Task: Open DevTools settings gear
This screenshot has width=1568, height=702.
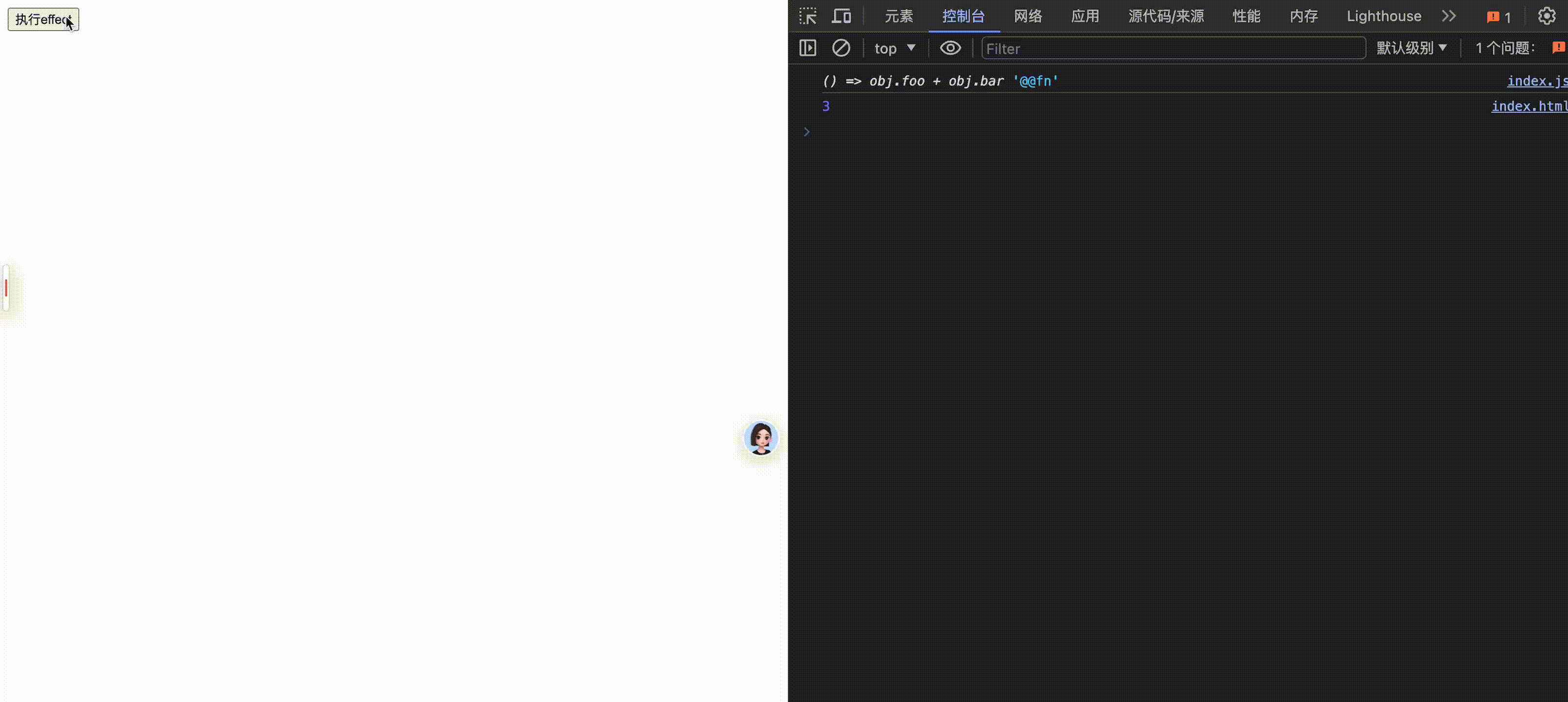Action: click(x=1547, y=16)
